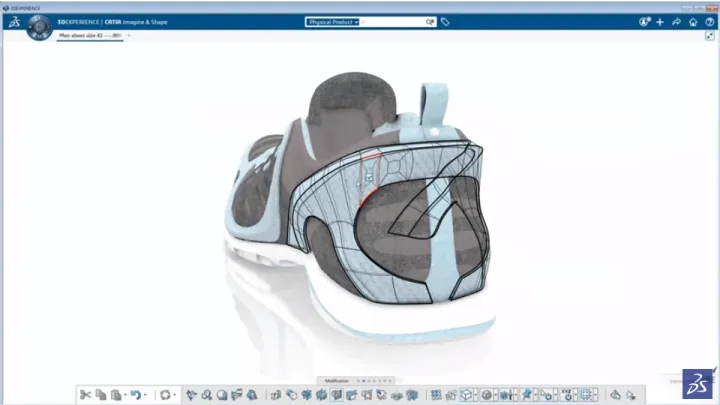Click the Update refresh icon in bottom toolbar

[x=165, y=395]
